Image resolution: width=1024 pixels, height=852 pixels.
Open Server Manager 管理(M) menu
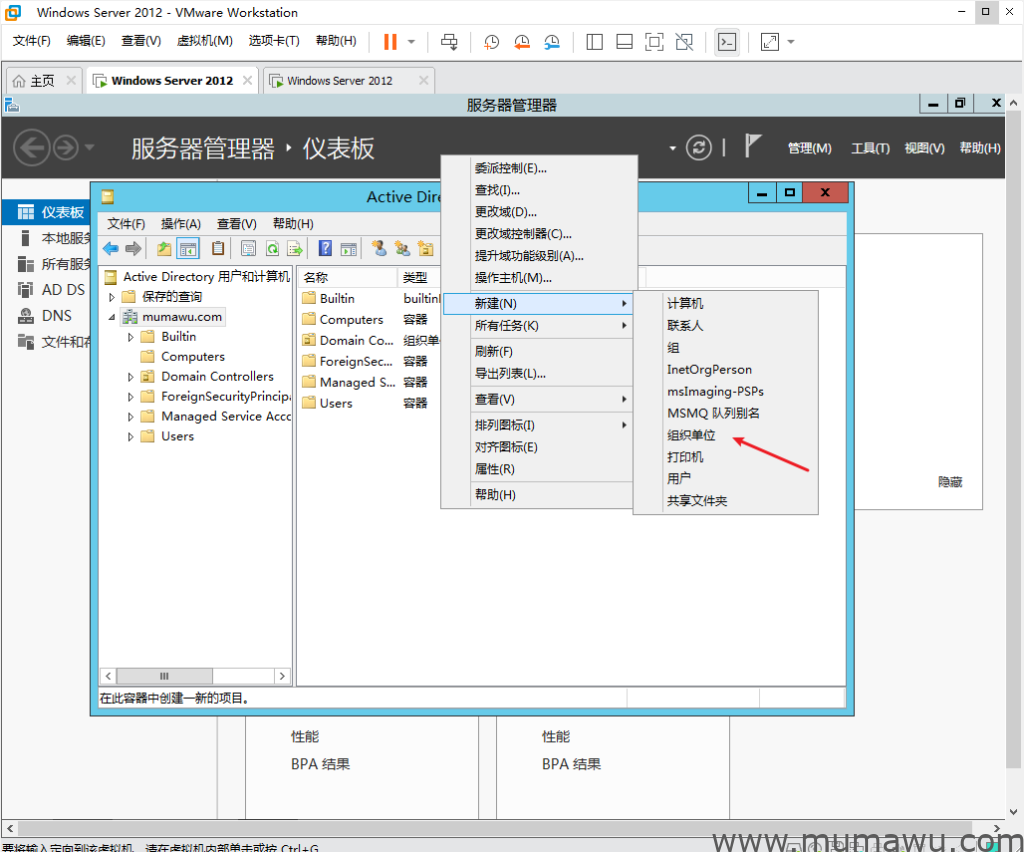(809, 148)
